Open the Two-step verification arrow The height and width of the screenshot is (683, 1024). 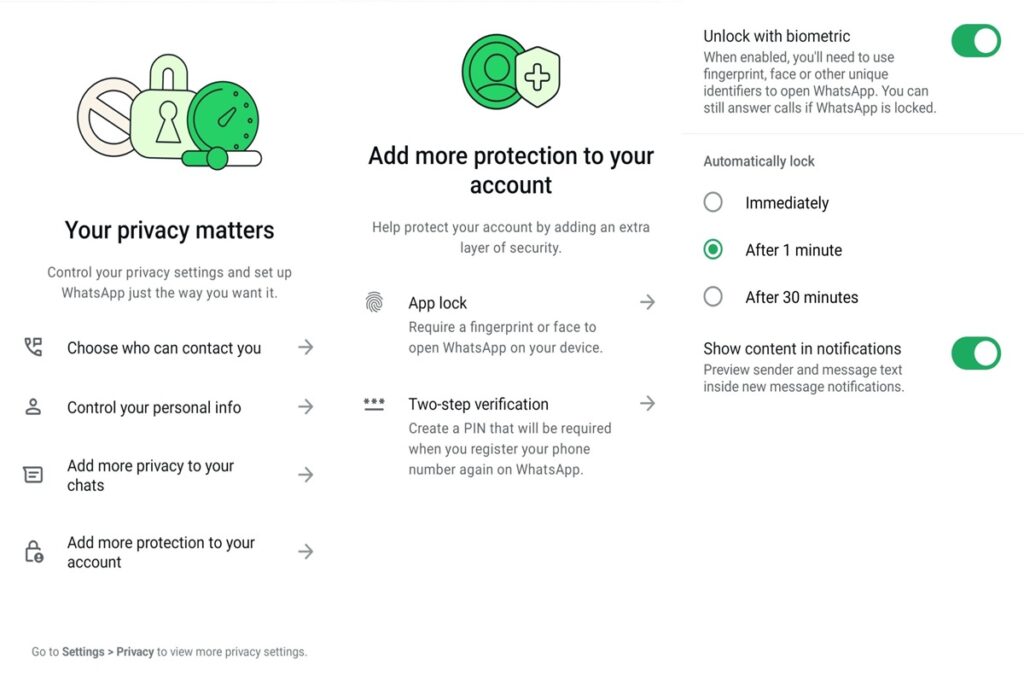point(647,403)
